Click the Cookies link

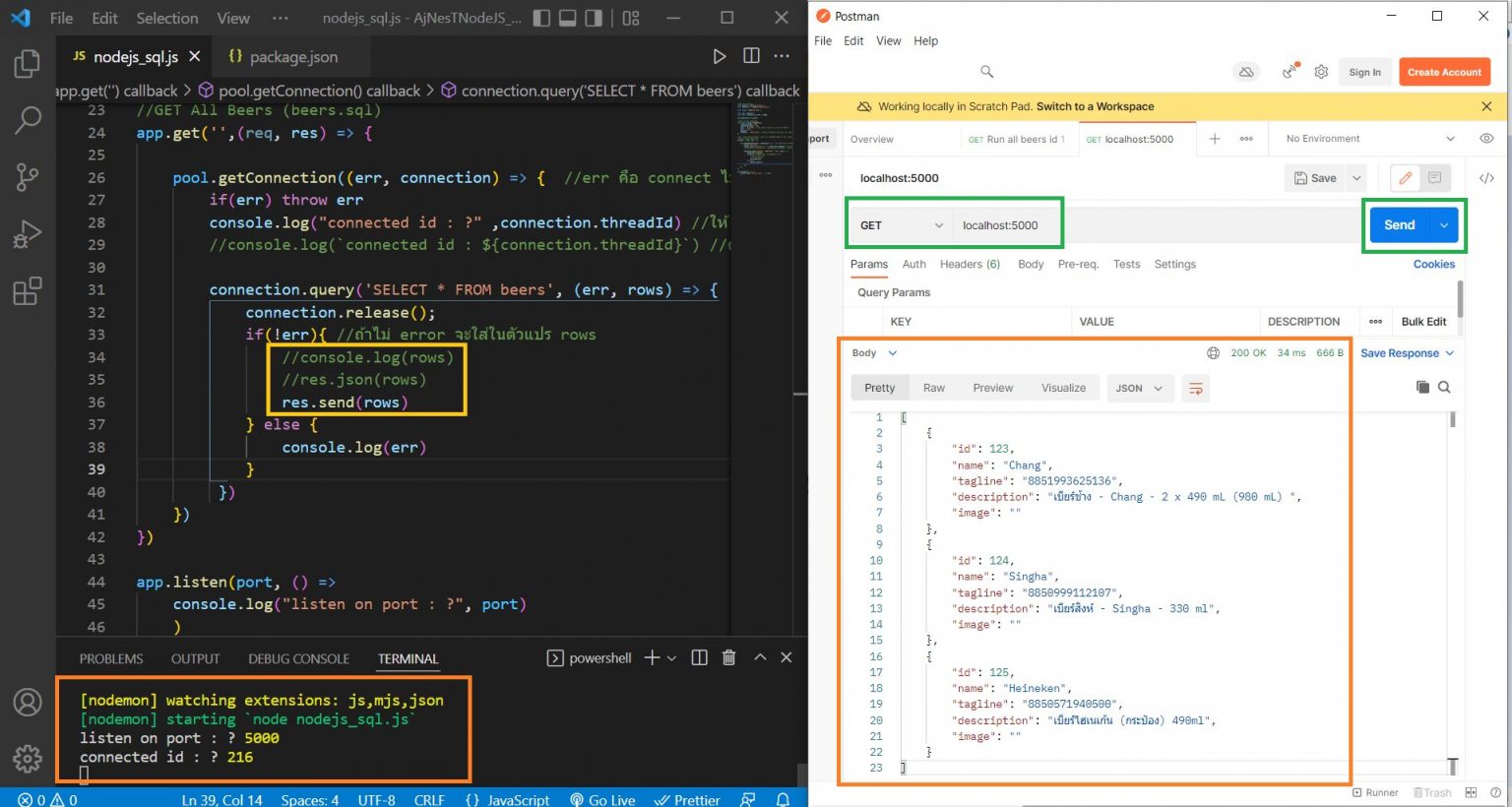coord(1433,264)
